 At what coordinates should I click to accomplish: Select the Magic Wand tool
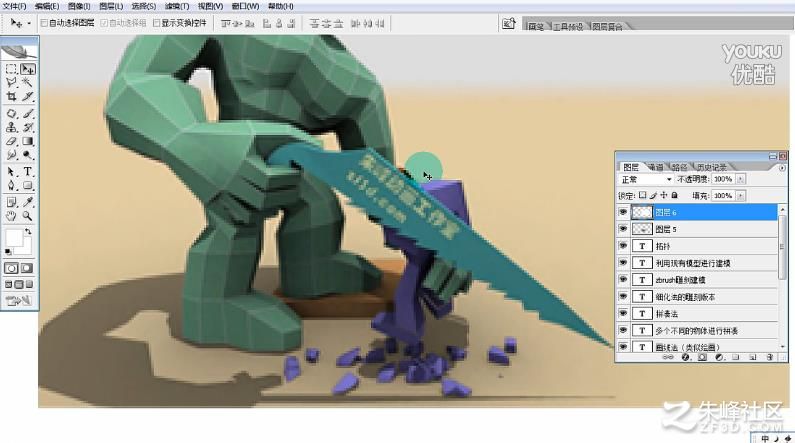click(28, 82)
